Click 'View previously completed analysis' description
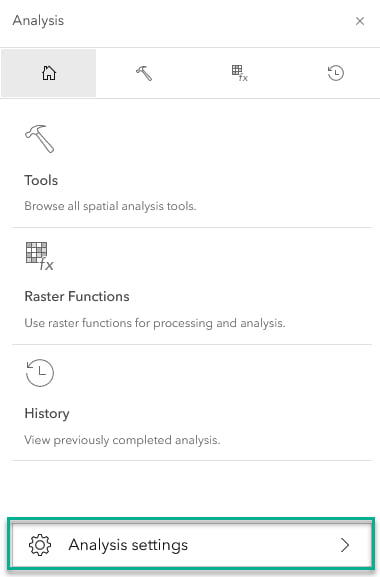The image size is (380, 577). pos(122,440)
